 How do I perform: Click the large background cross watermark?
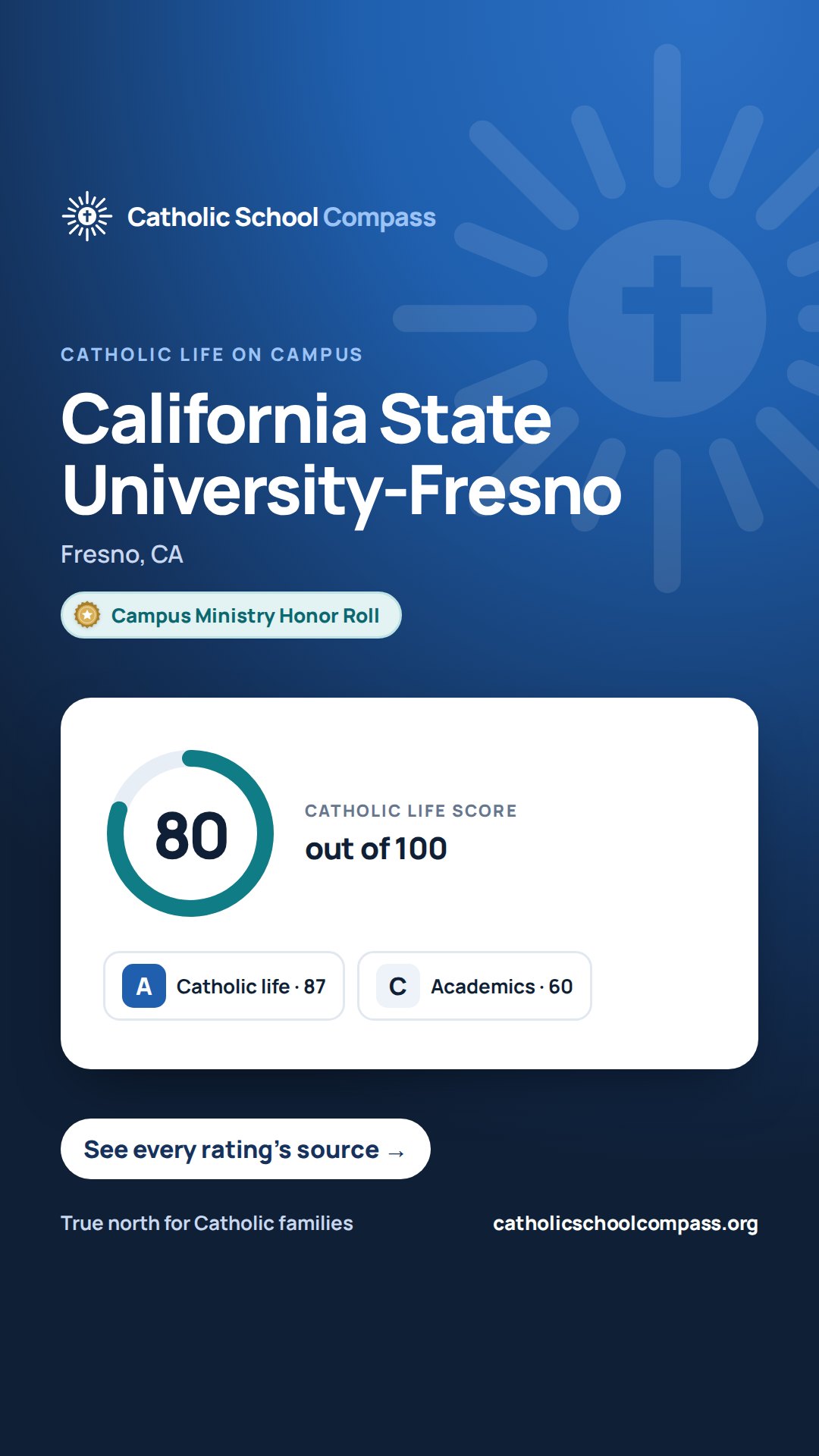click(667, 318)
